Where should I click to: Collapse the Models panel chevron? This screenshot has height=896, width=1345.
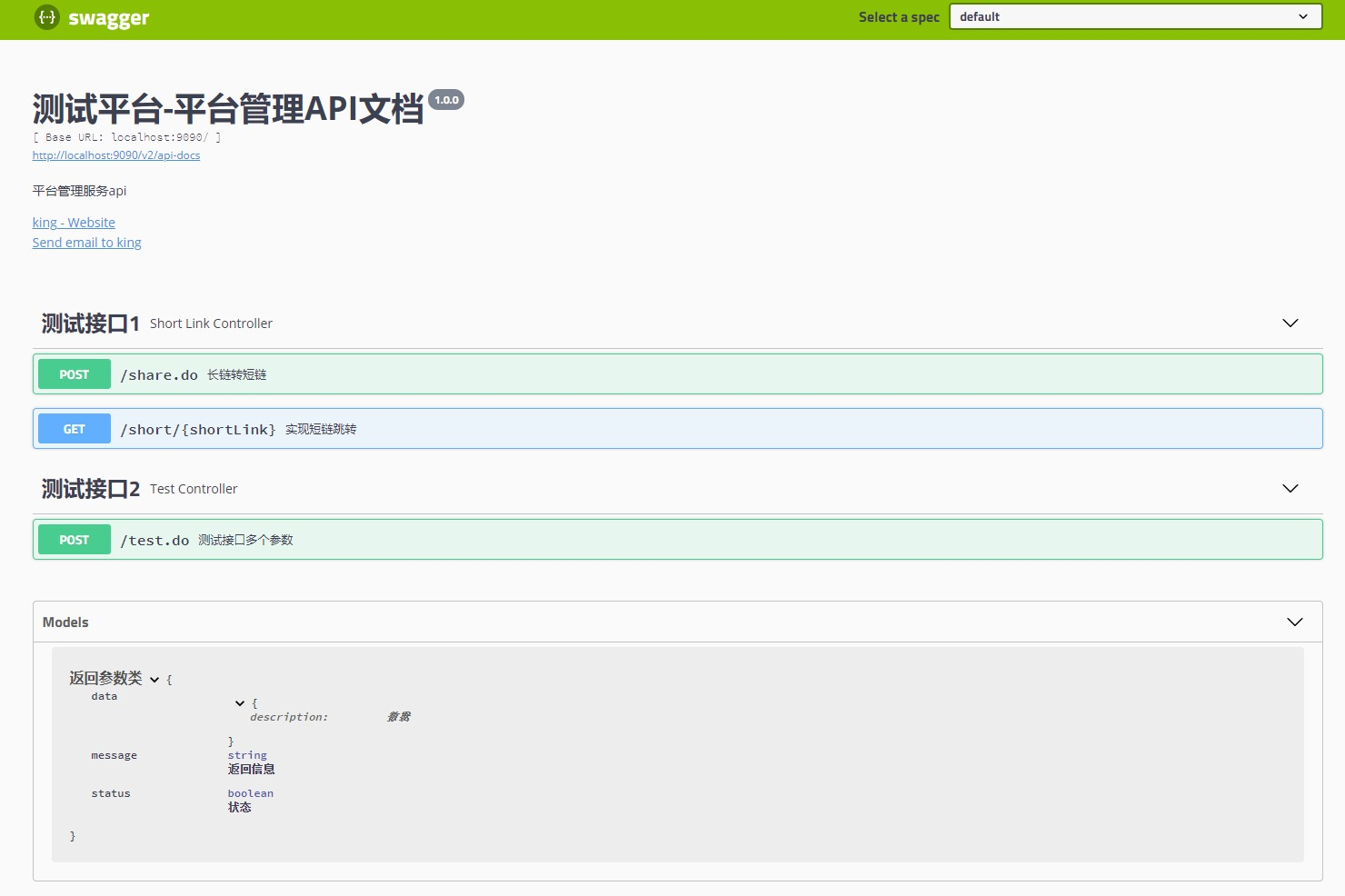1295,622
